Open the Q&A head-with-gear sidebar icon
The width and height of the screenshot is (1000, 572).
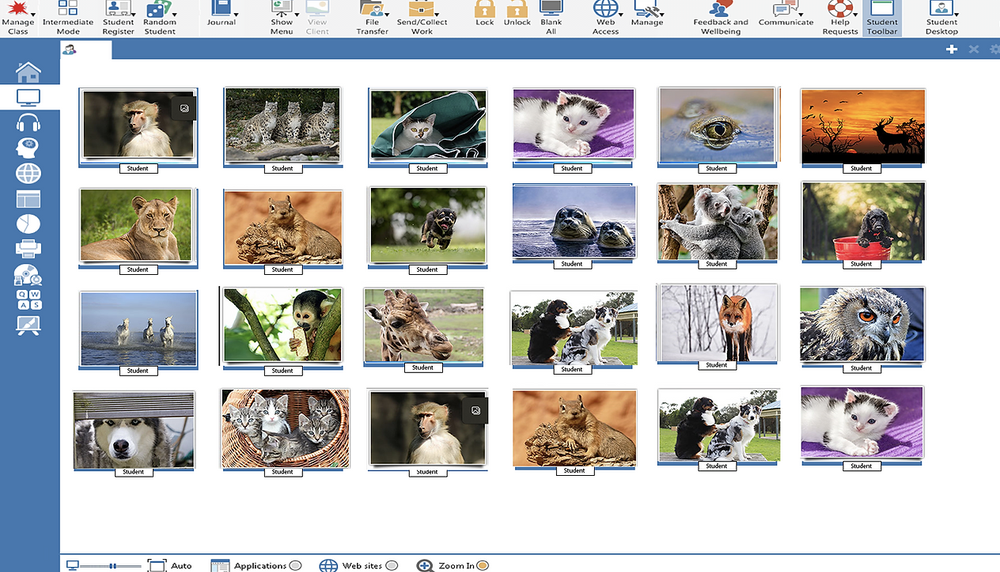point(28,148)
